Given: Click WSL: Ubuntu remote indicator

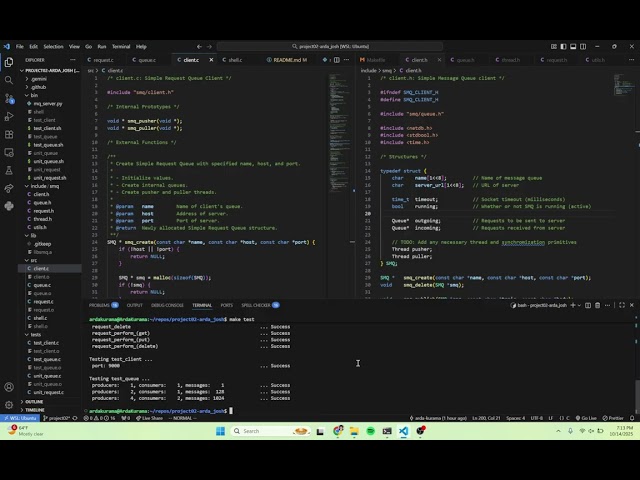Looking at the screenshot, I should [20, 418].
